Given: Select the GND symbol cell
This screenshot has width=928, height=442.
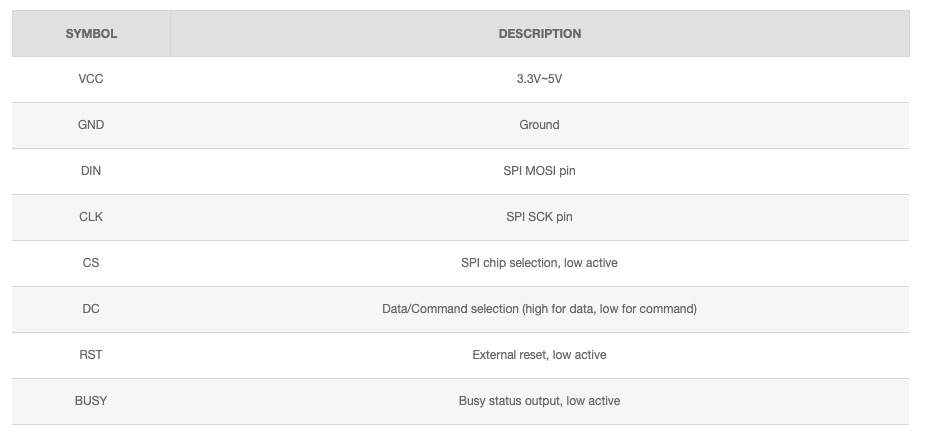Looking at the screenshot, I should pyautogui.click(x=91, y=125).
